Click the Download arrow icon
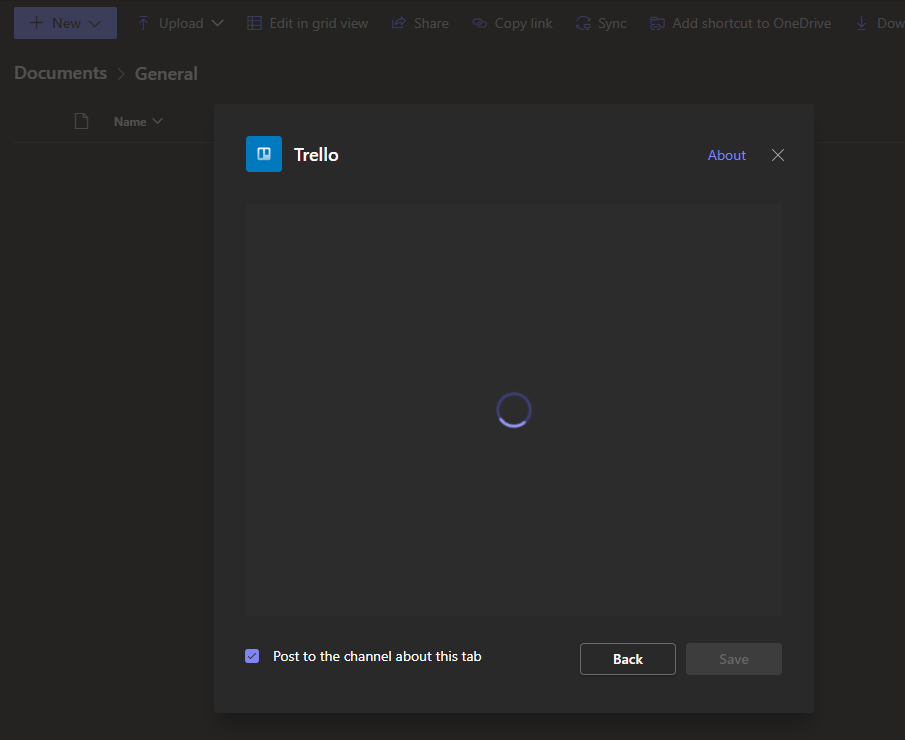 click(861, 23)
